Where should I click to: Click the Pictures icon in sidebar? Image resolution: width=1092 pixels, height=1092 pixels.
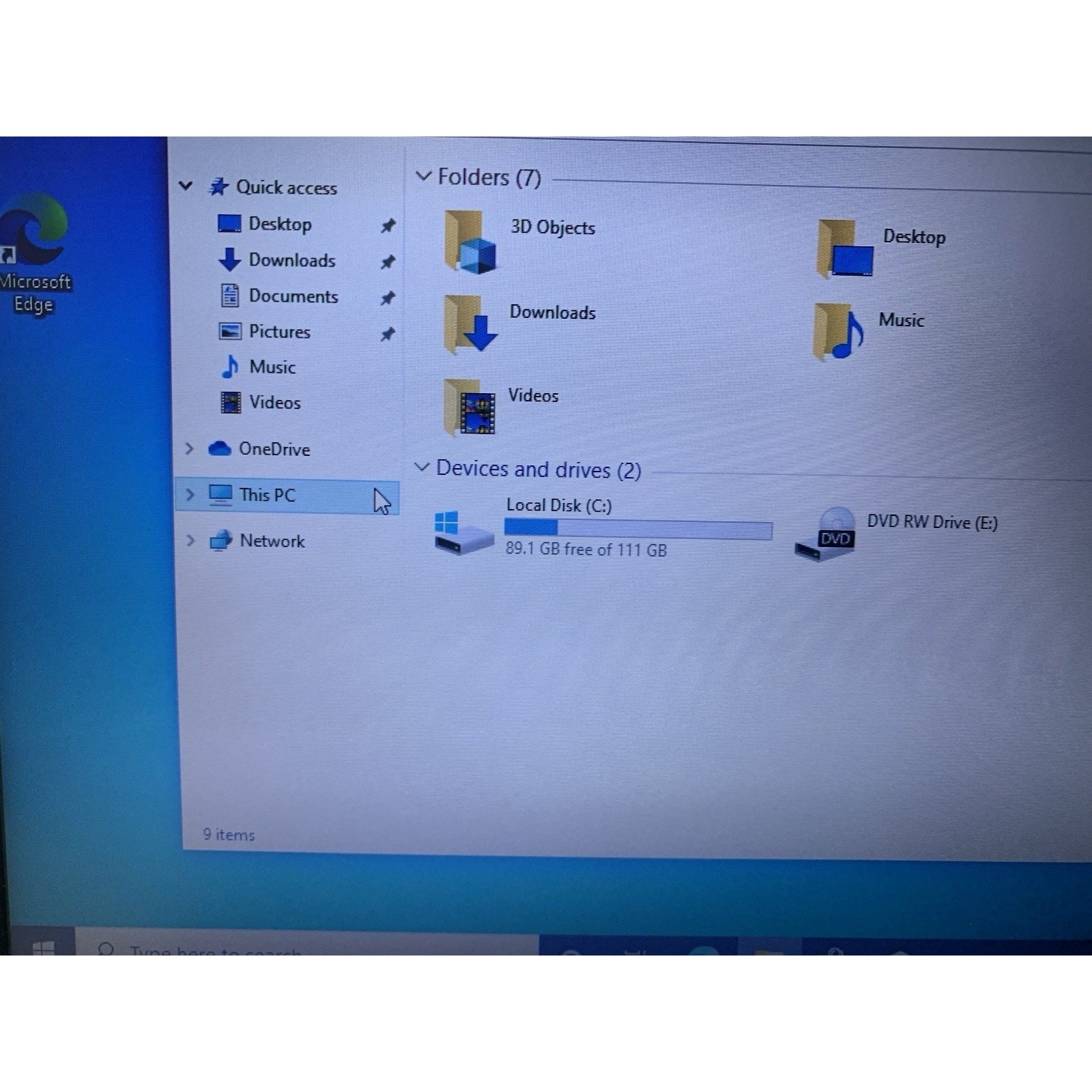pos(230,331)
